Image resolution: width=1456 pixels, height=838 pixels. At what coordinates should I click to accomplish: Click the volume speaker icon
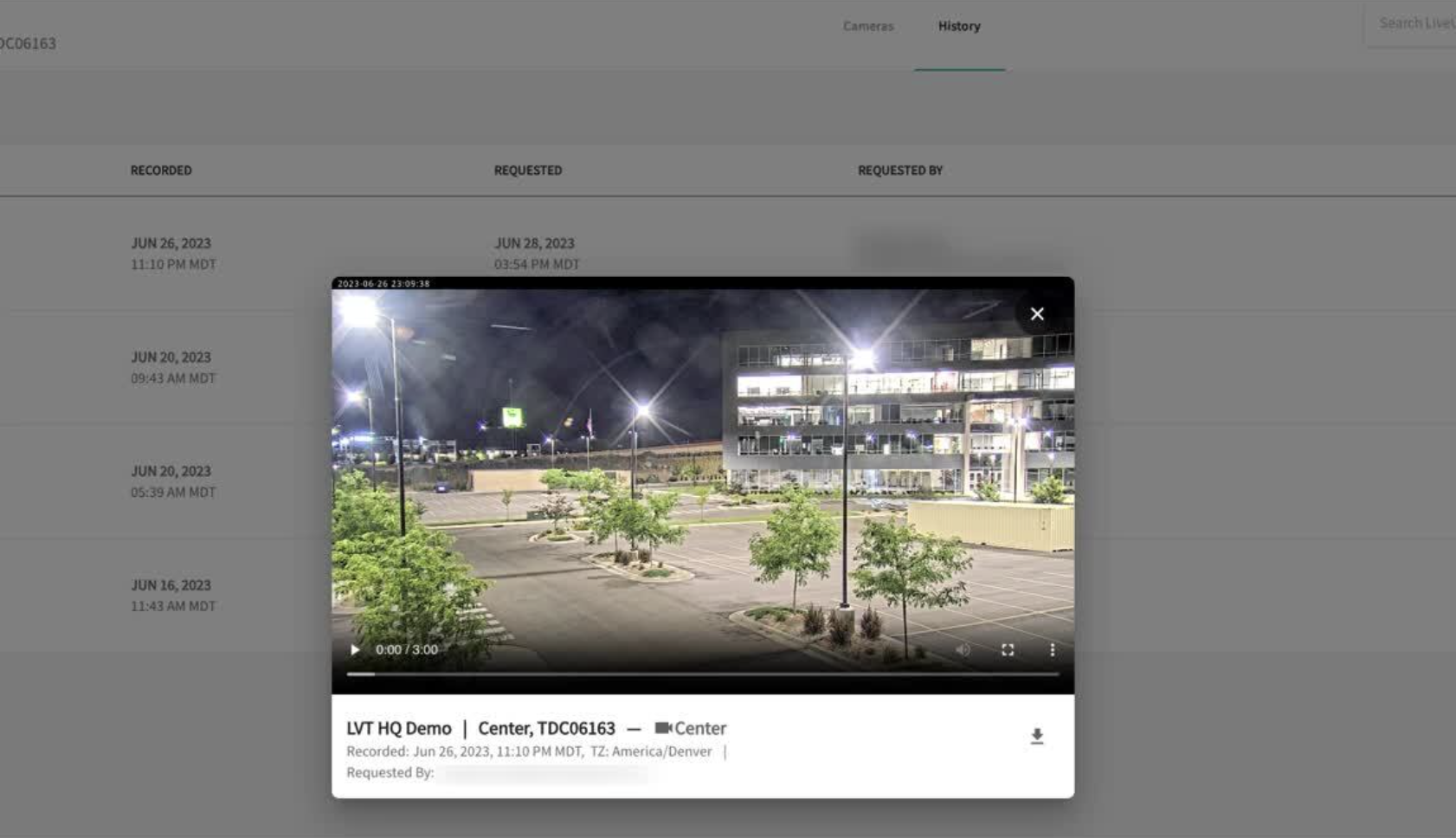pos(964,649)
